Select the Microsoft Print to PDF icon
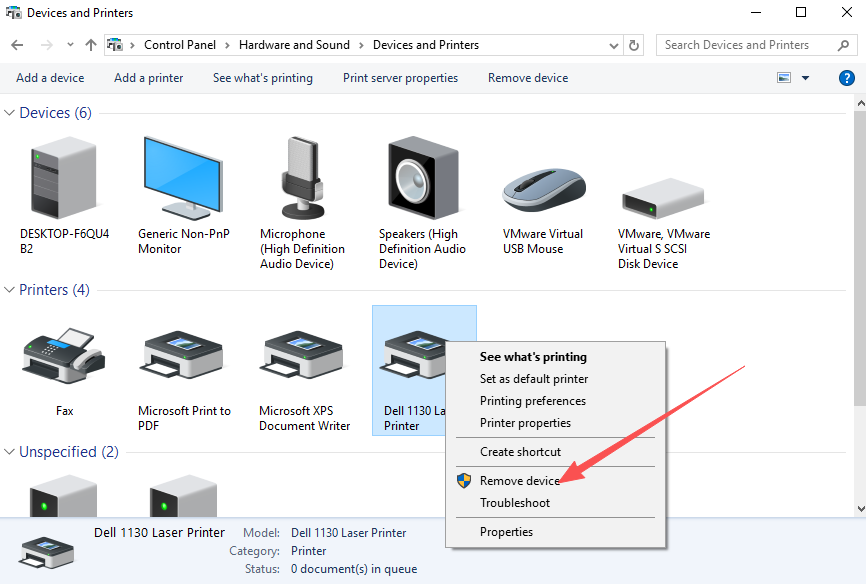 pyautogui.click(x=183, y=355)
